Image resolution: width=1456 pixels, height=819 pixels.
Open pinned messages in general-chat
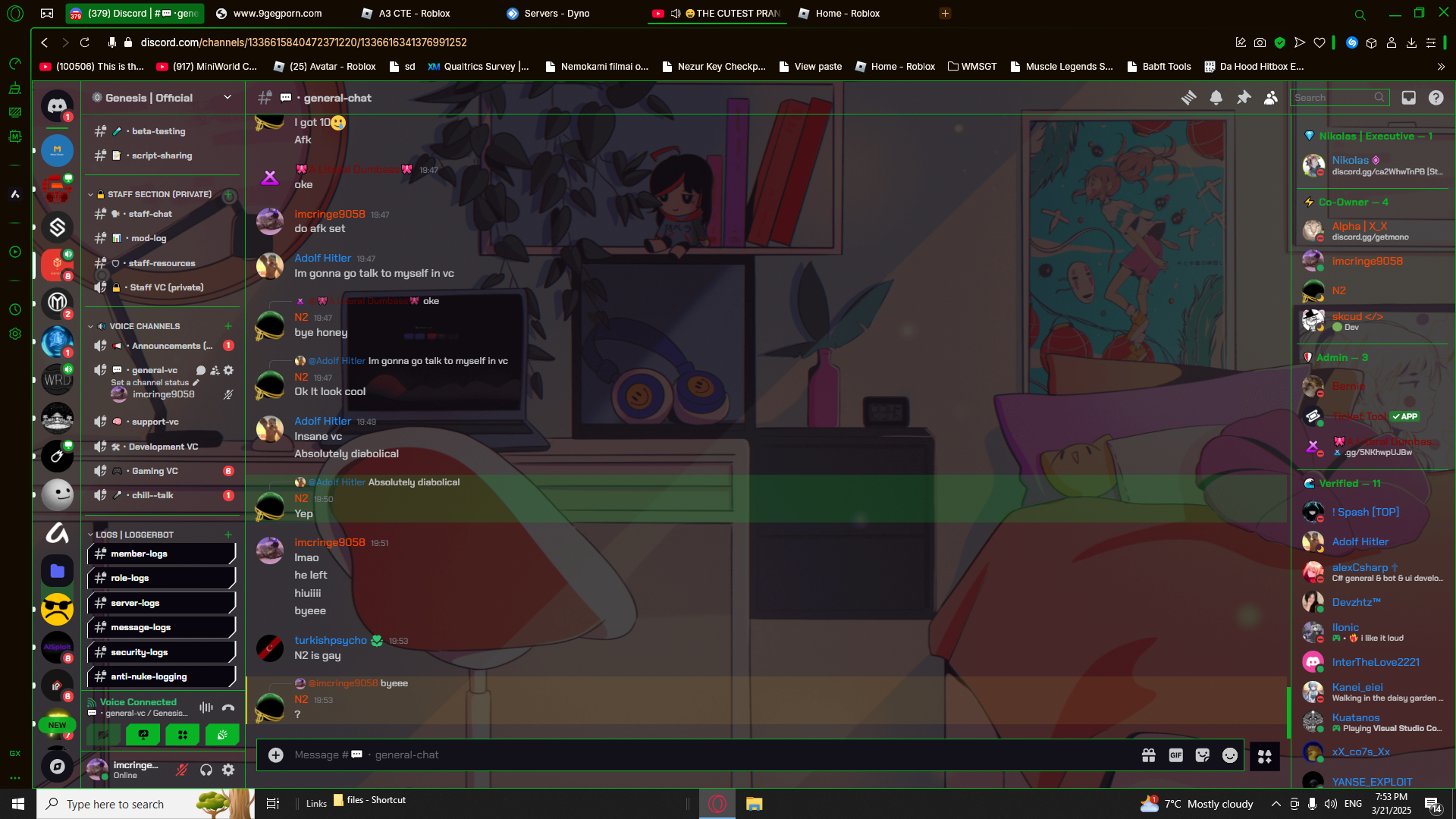pos(1244,98)
